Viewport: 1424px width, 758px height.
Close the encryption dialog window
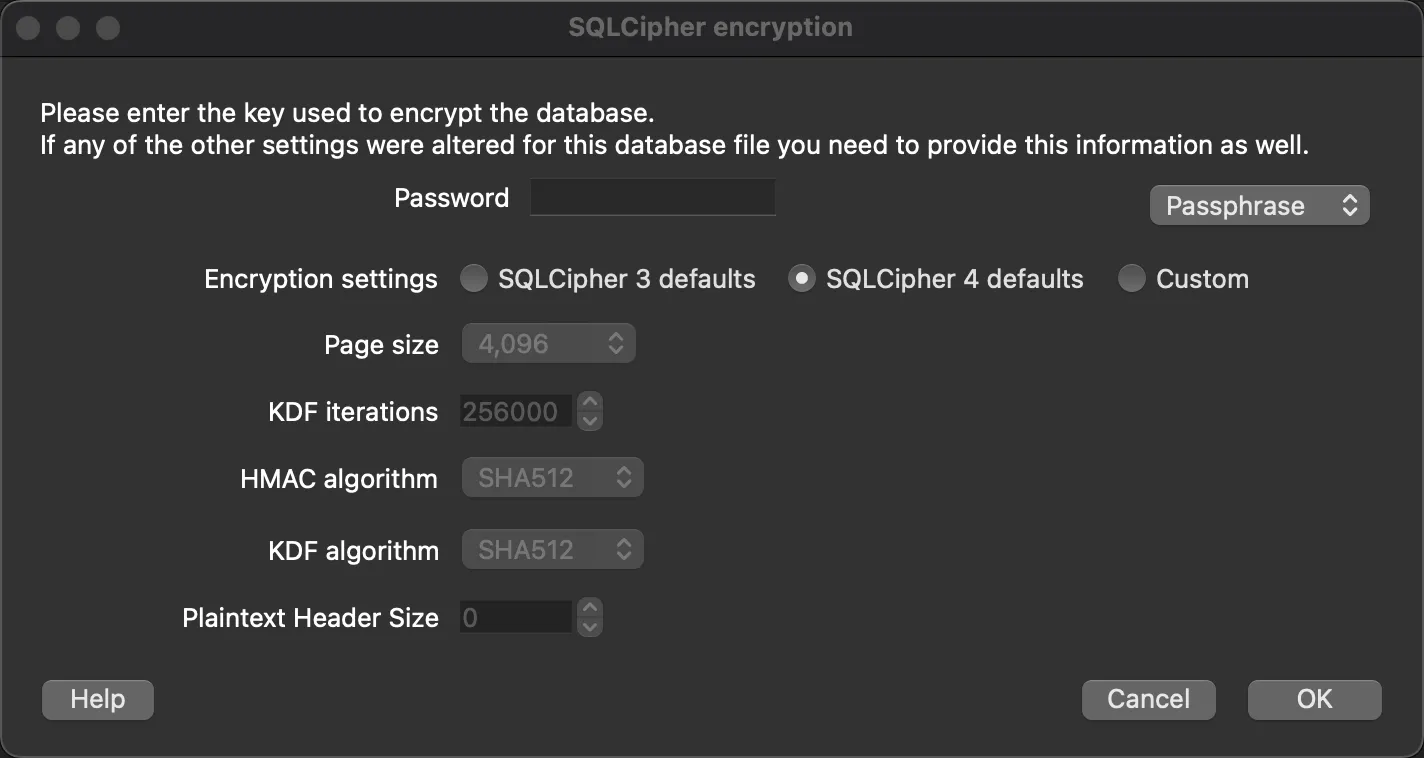[x=28, y=28]
